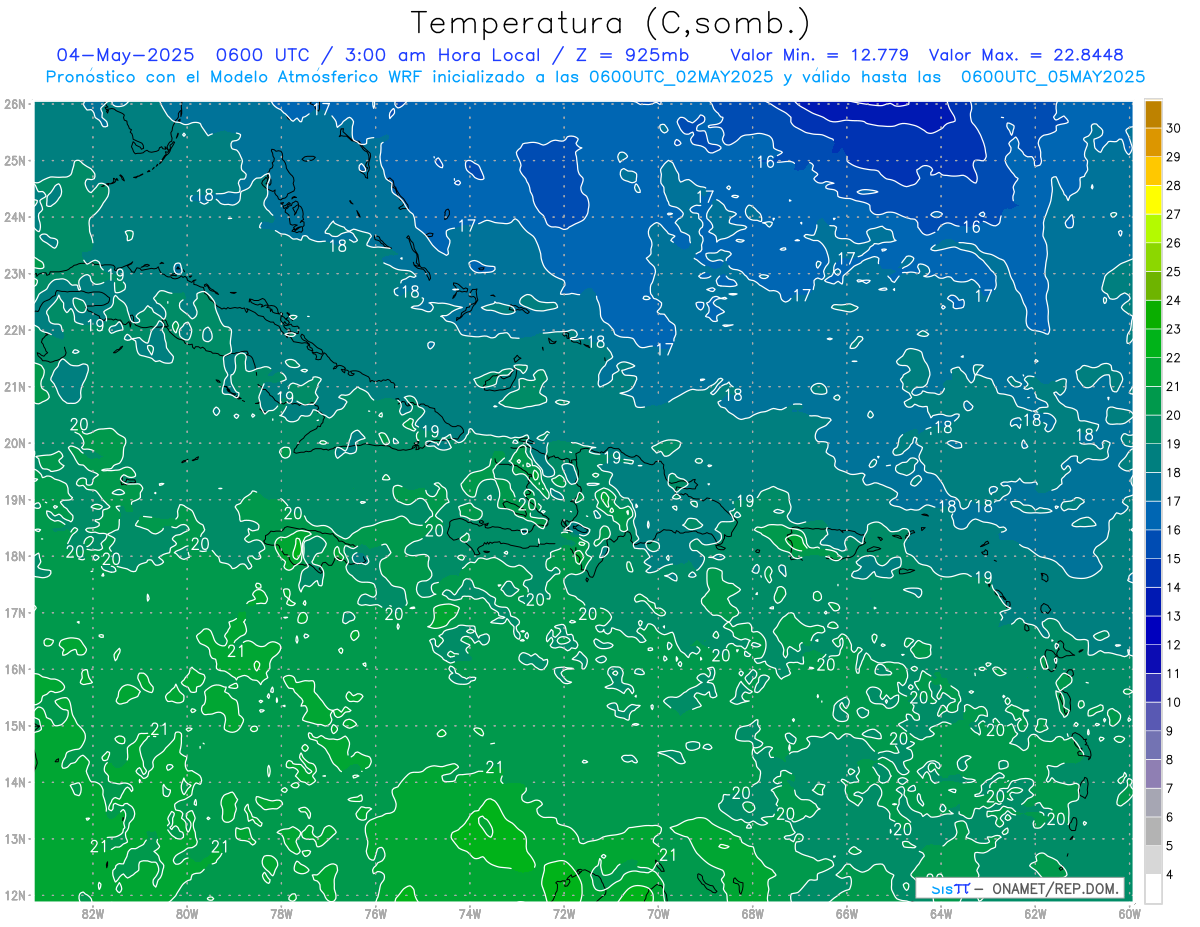
Task: Click the 12N latitude axis label
Action: 14,895
